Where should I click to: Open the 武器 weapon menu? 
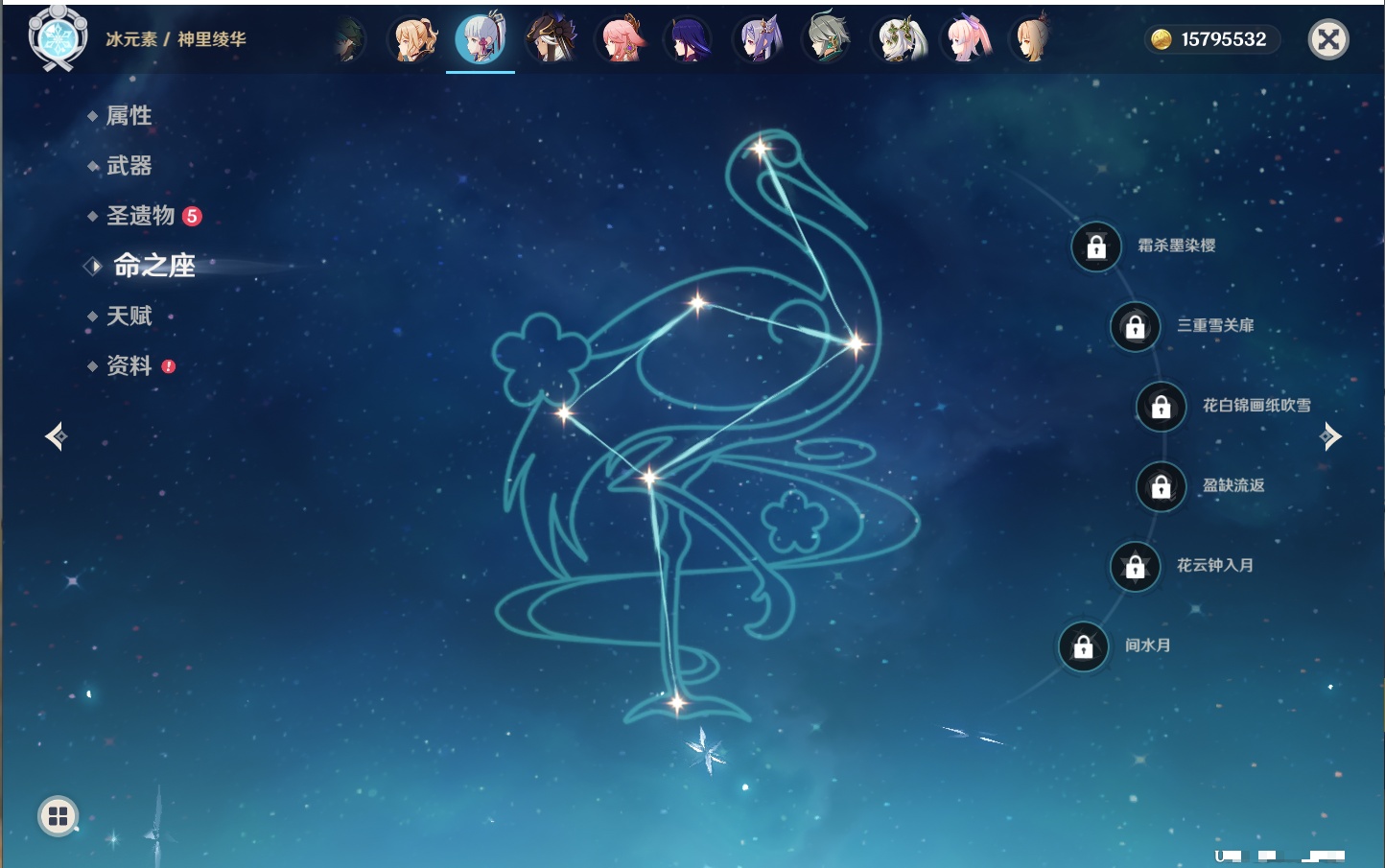tap(129, 166)
